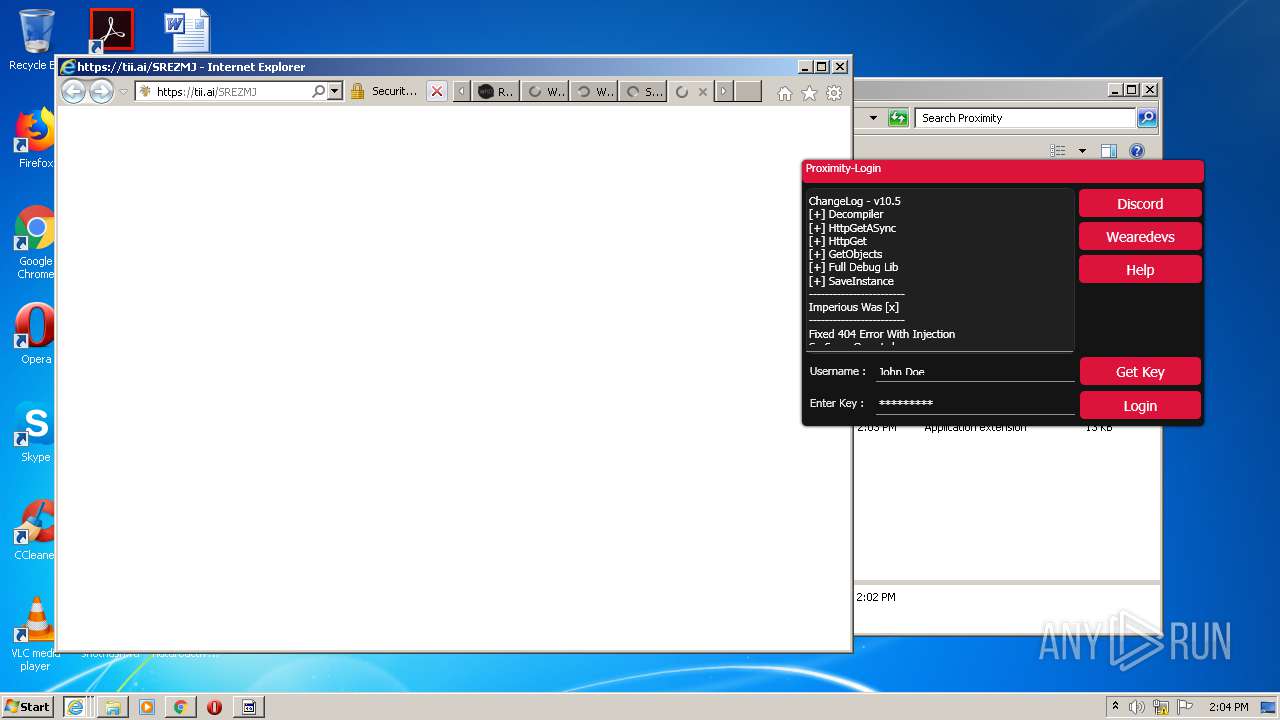Click the Username field with John Doe
1280x720 pixels.
(x=975, y=371)
